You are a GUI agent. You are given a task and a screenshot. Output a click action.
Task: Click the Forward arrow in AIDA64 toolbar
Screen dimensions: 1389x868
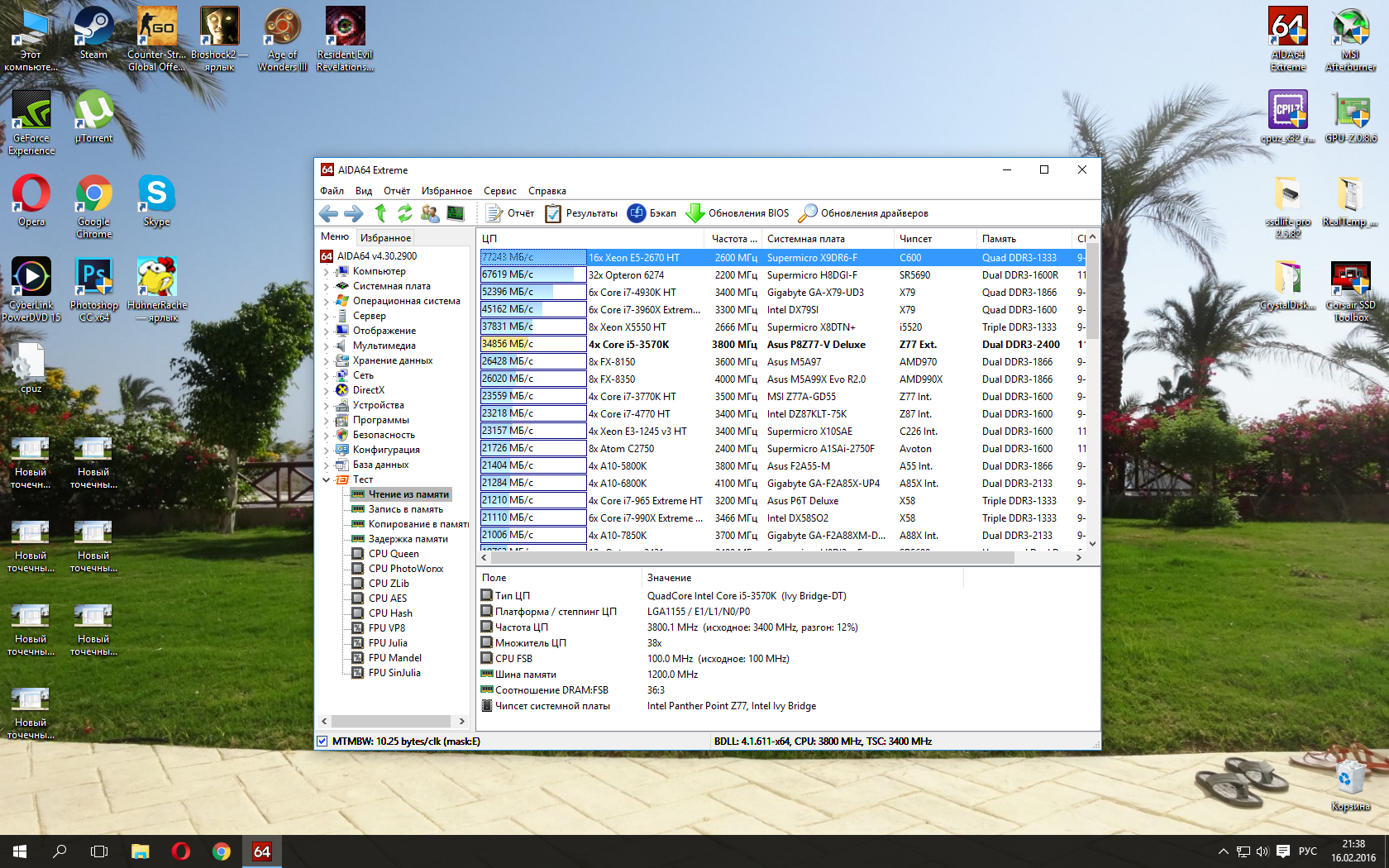[354, 213]
